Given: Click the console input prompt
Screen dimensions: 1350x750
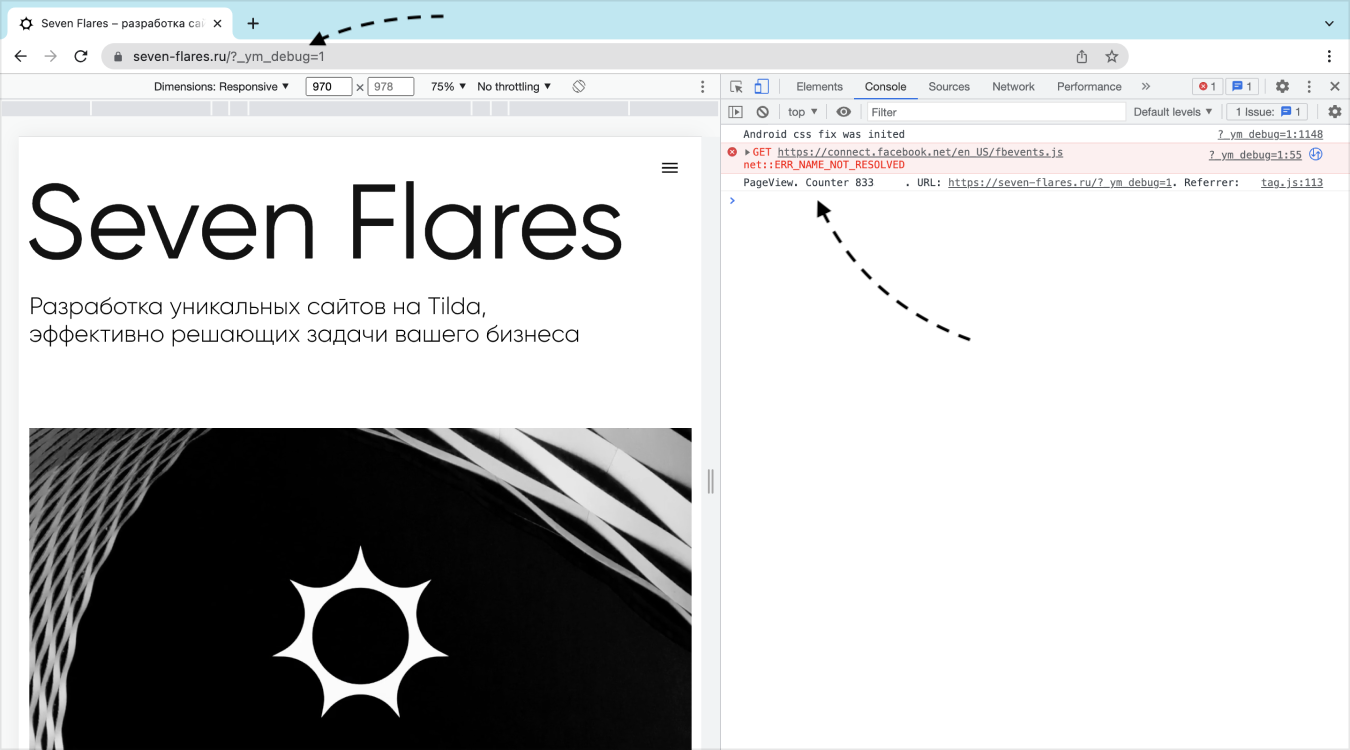Looking at the screenshot, I should 1035,200.
